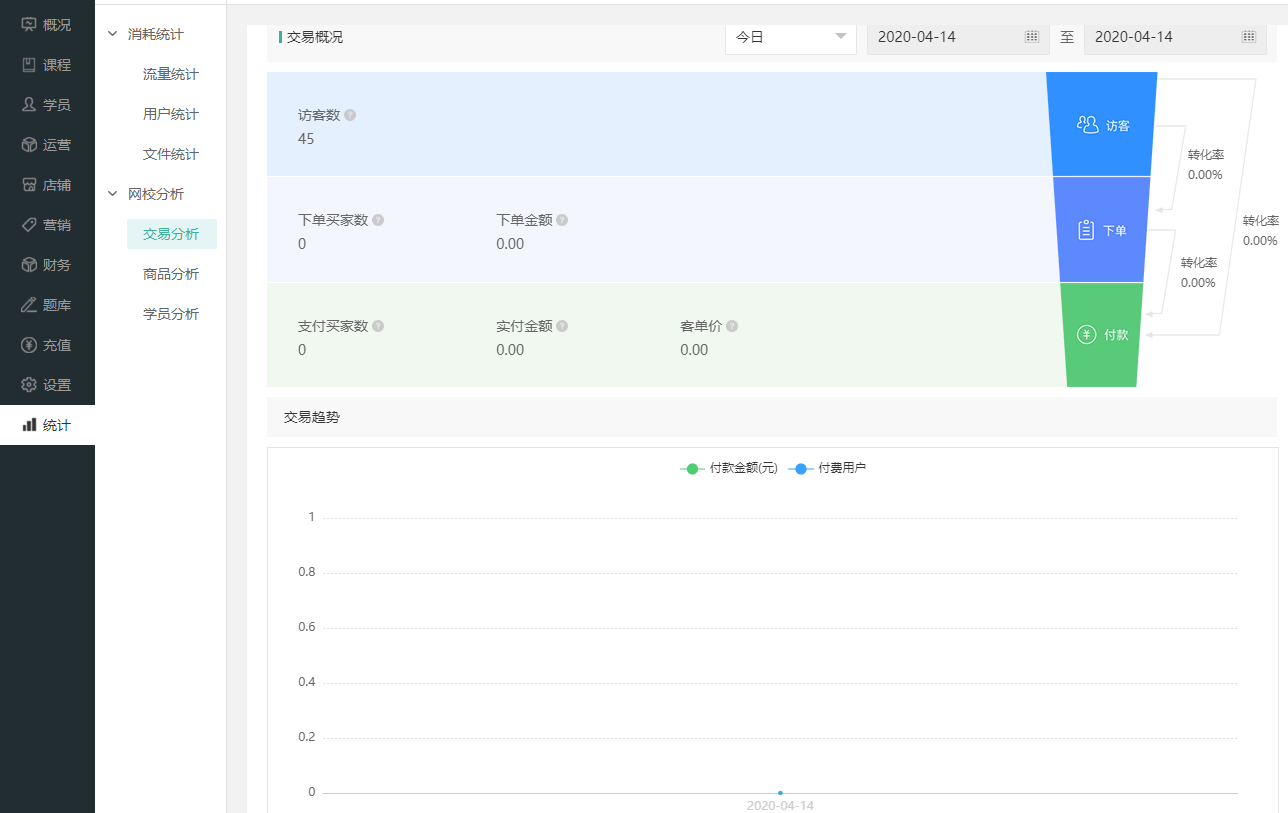Toggle 付费用户 legend series
The height and width of the screenshot is (813, 1288).
(827, 468)
